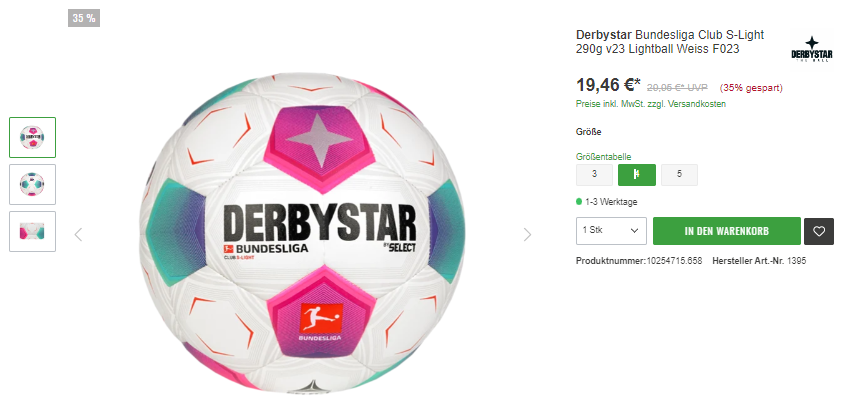Click the Derbystar brand logo
841x398 pixels.
812,49
